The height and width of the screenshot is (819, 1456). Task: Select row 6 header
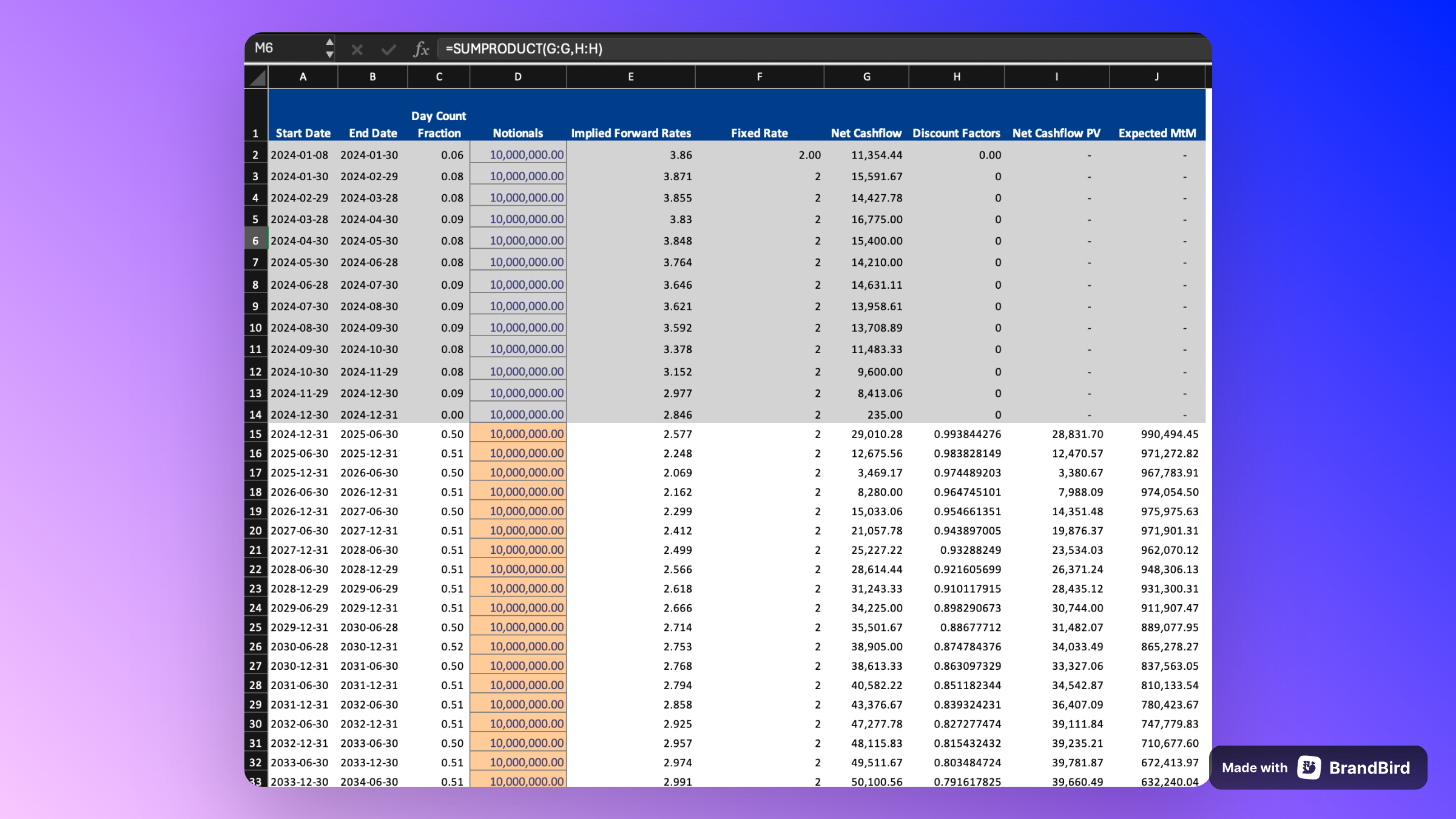click(x=255, y=241)
